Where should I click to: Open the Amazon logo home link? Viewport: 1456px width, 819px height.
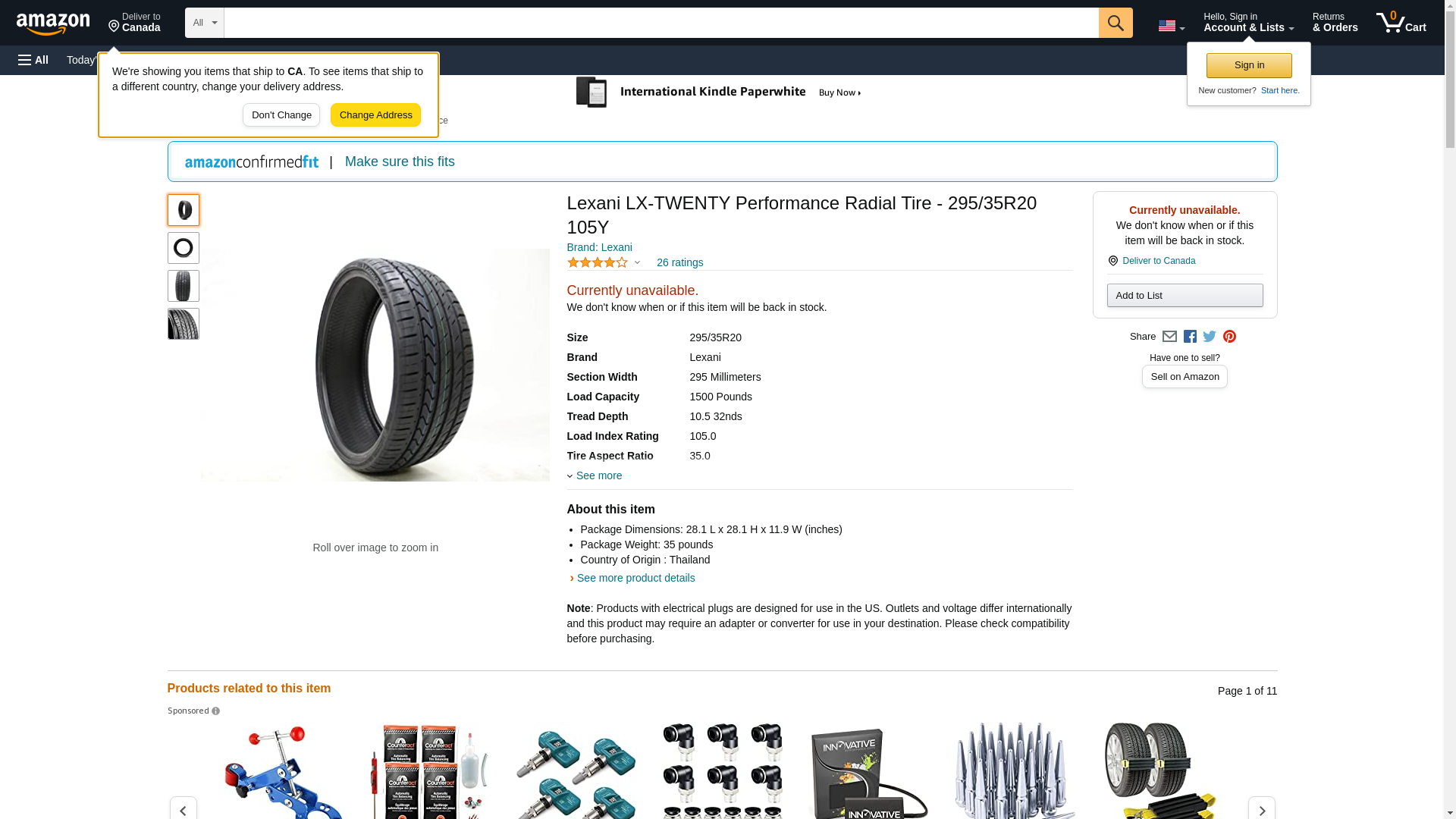coord(53,24)
